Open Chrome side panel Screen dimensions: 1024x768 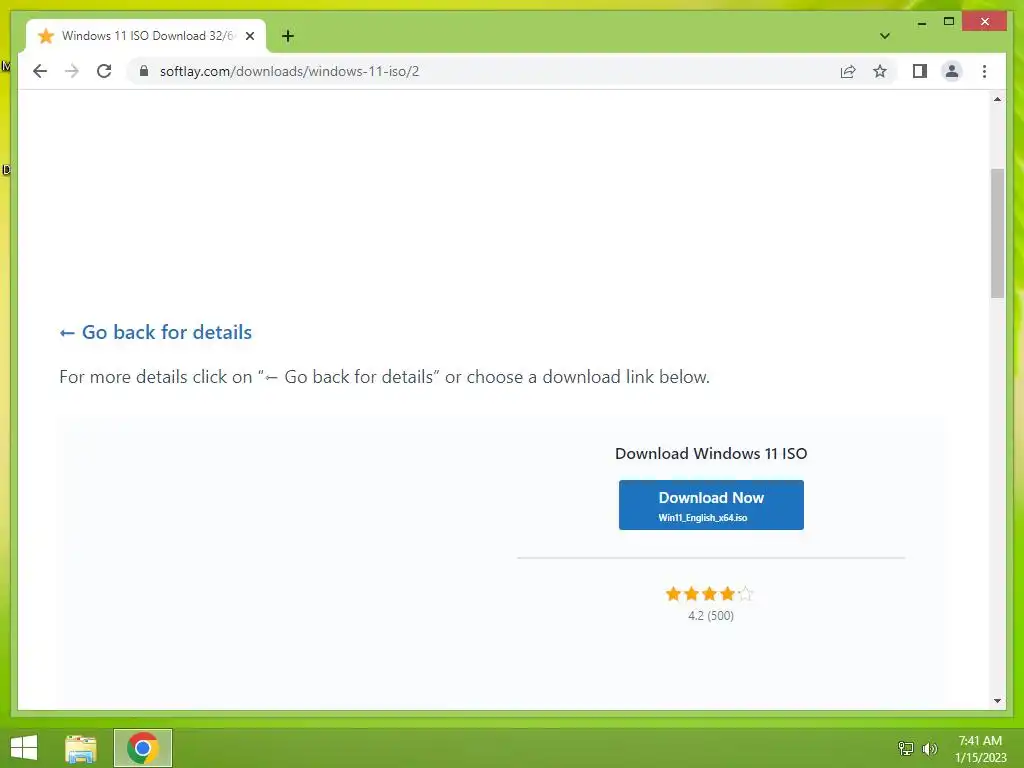click(x=920, y=71)
